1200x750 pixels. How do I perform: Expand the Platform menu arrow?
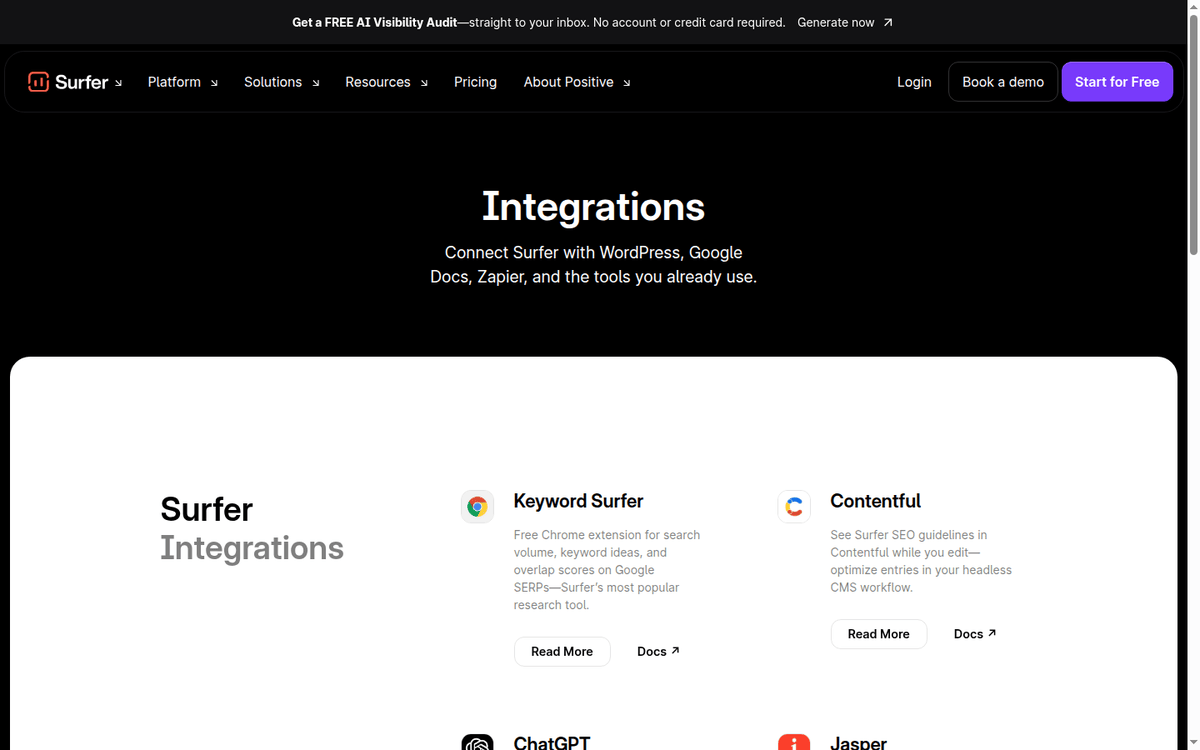click(214, 83)
